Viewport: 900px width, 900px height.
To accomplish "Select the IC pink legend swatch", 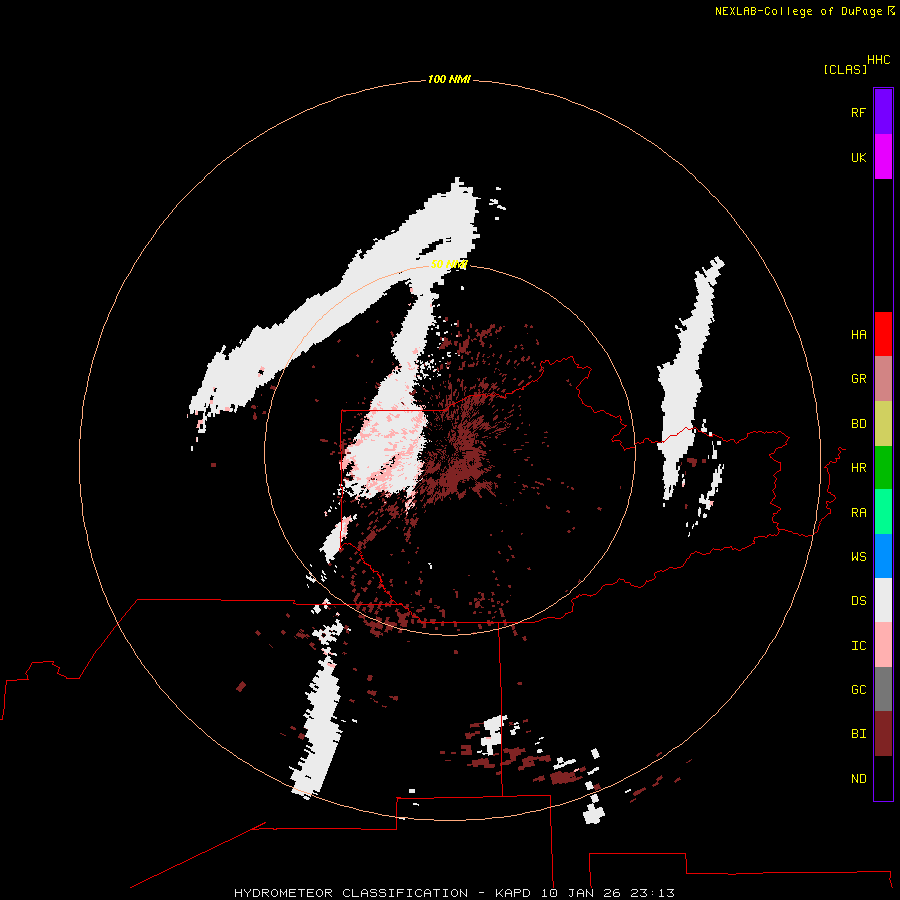I will click(x=883, y=645).
